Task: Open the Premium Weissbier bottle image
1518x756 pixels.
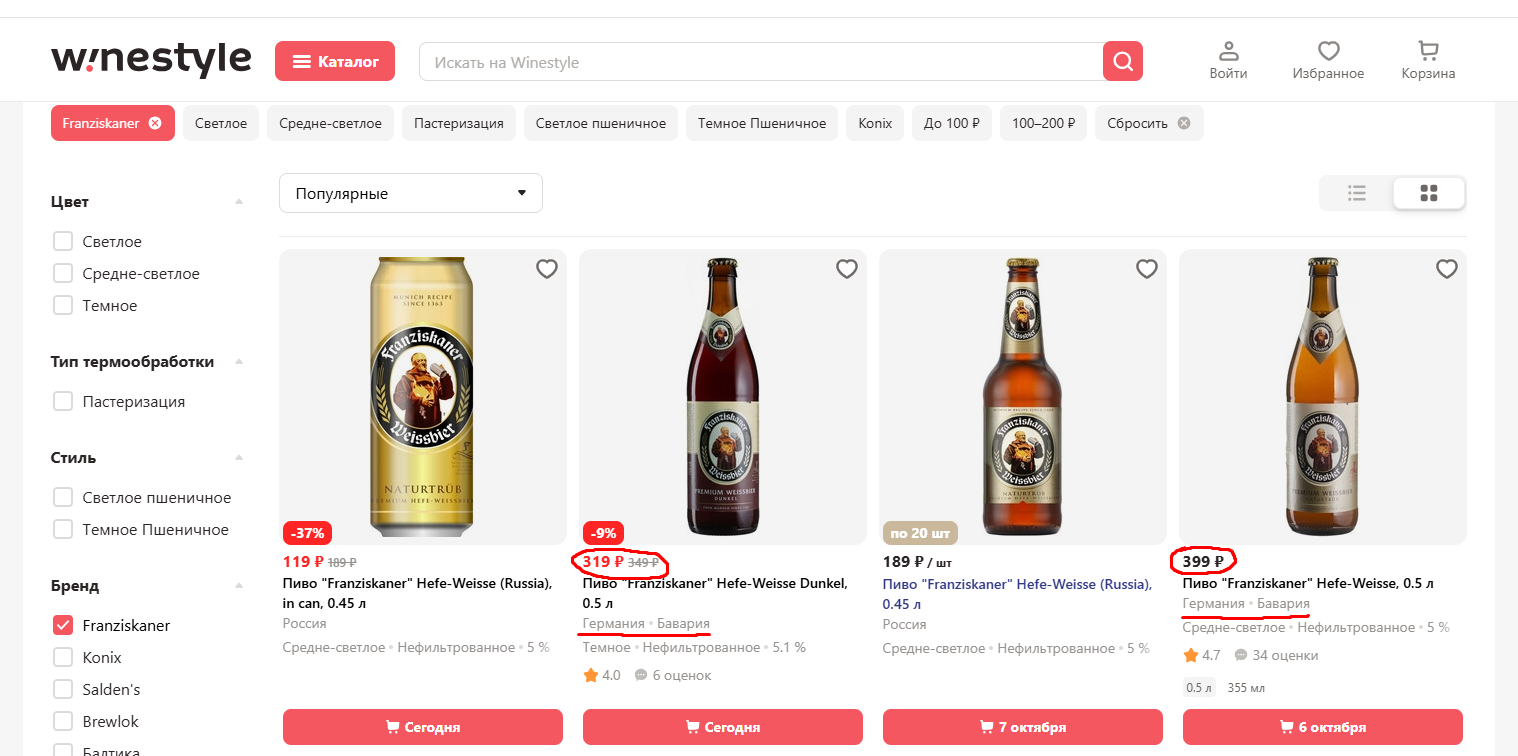Action: (1323, 397)
